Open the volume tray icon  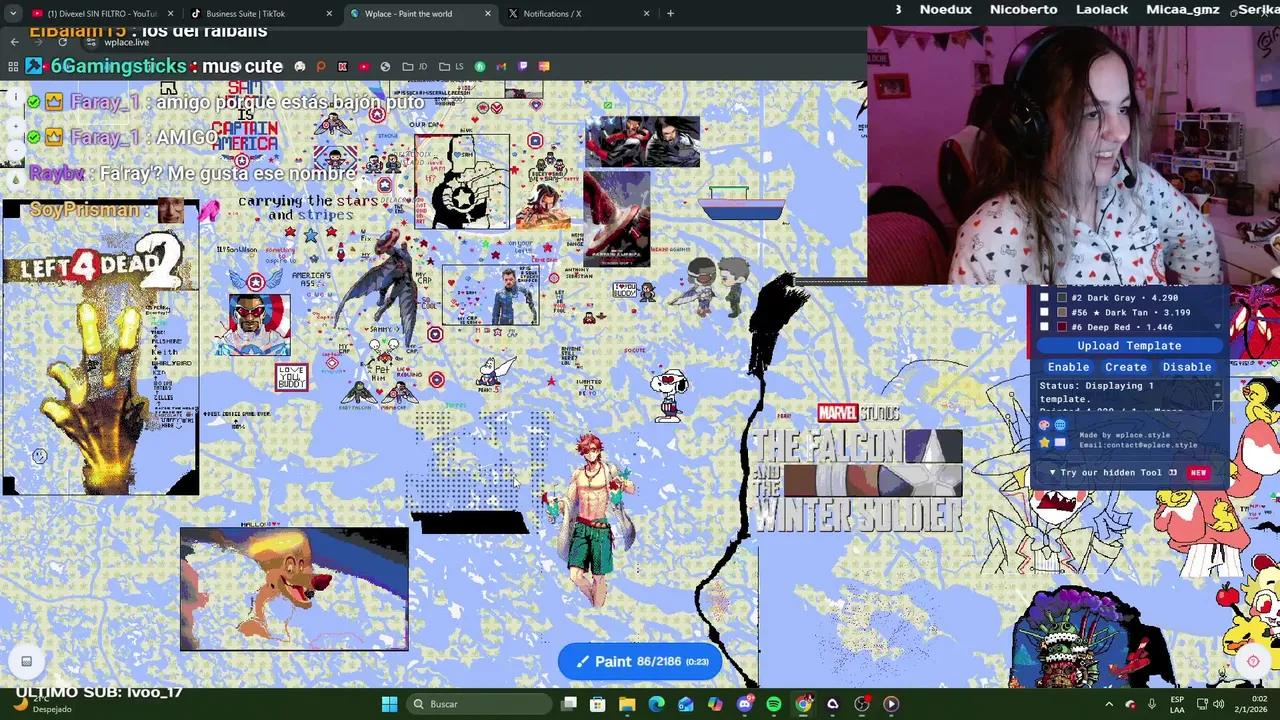coord(1219,704)
